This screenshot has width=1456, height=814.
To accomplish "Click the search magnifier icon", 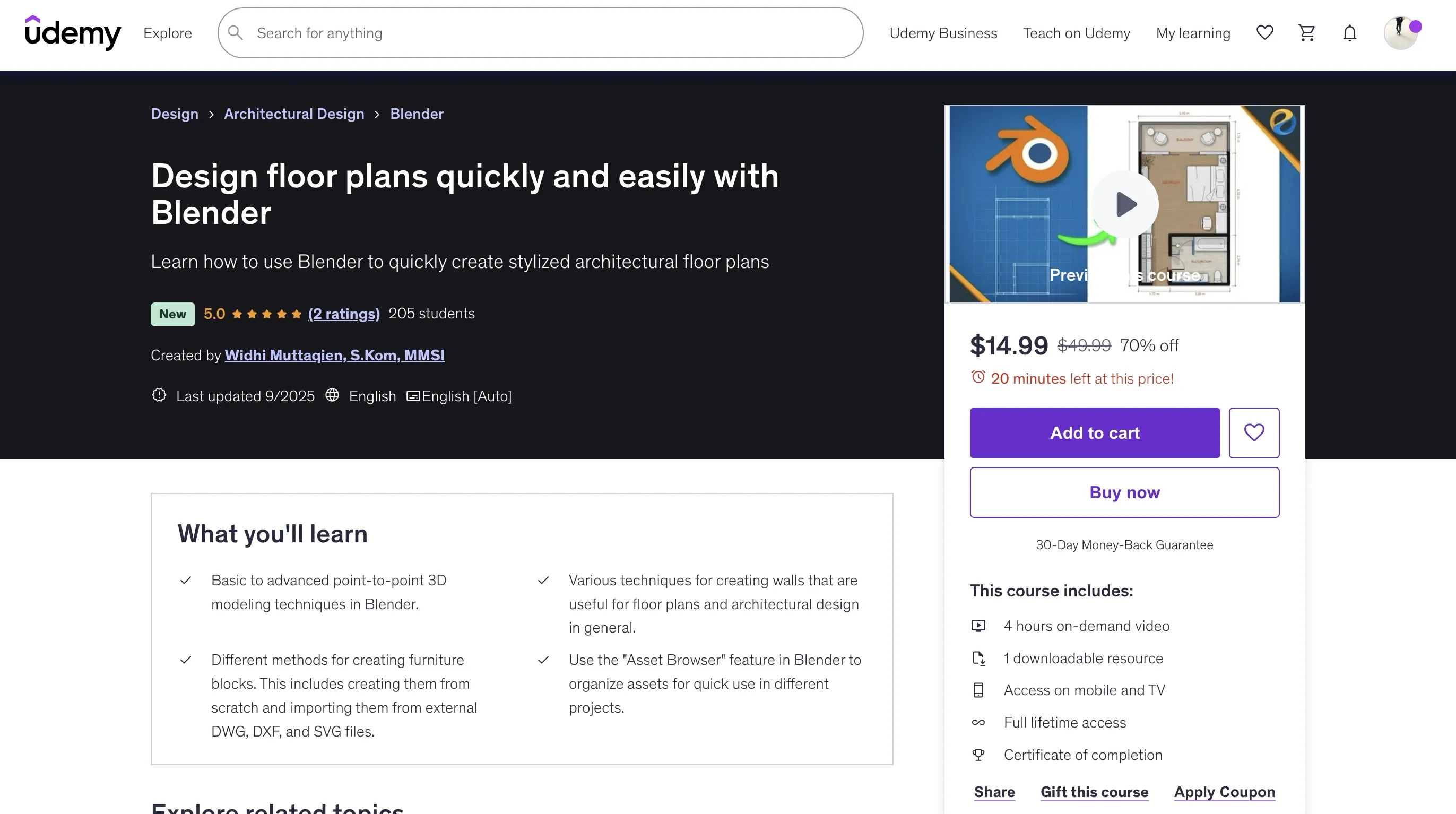I will 236,33.
